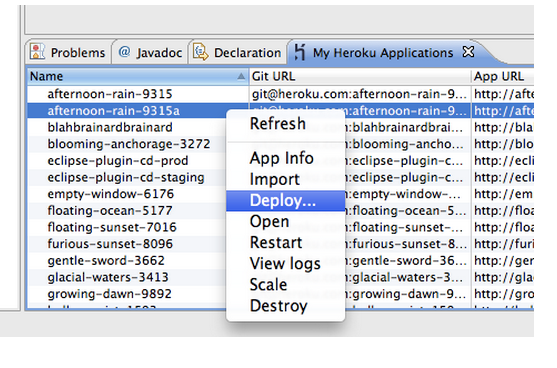
Task: Click the Declaration tab icon
Action: [201, 52]
